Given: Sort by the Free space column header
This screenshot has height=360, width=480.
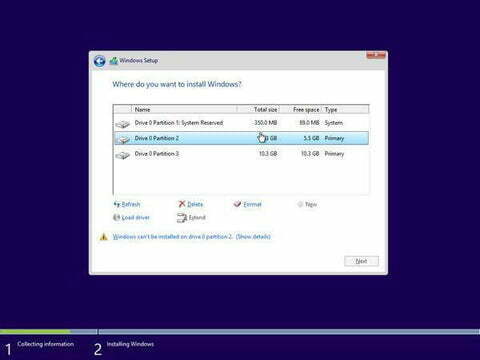Looking at the screenshot, I should [x=301, y=109].
